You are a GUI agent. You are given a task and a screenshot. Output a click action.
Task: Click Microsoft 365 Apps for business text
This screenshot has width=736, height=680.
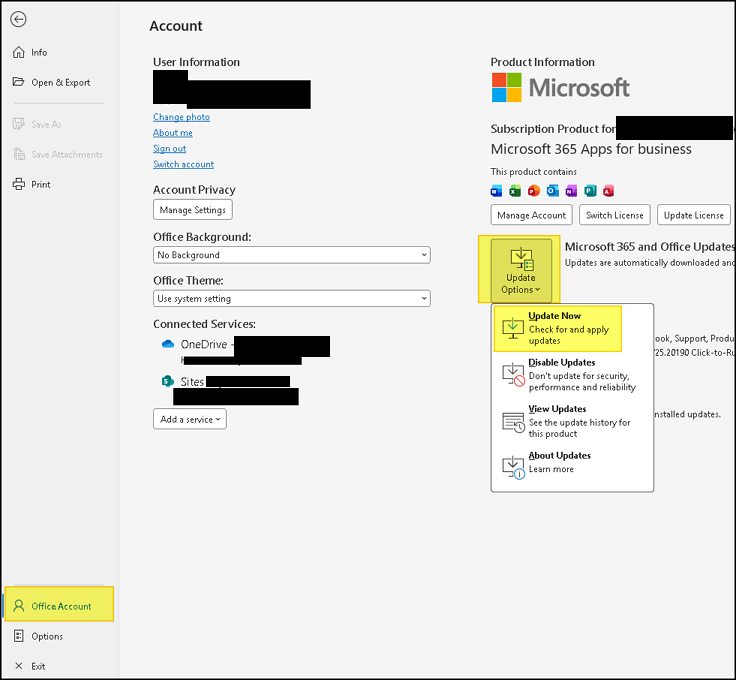click(x=591, y=149)
